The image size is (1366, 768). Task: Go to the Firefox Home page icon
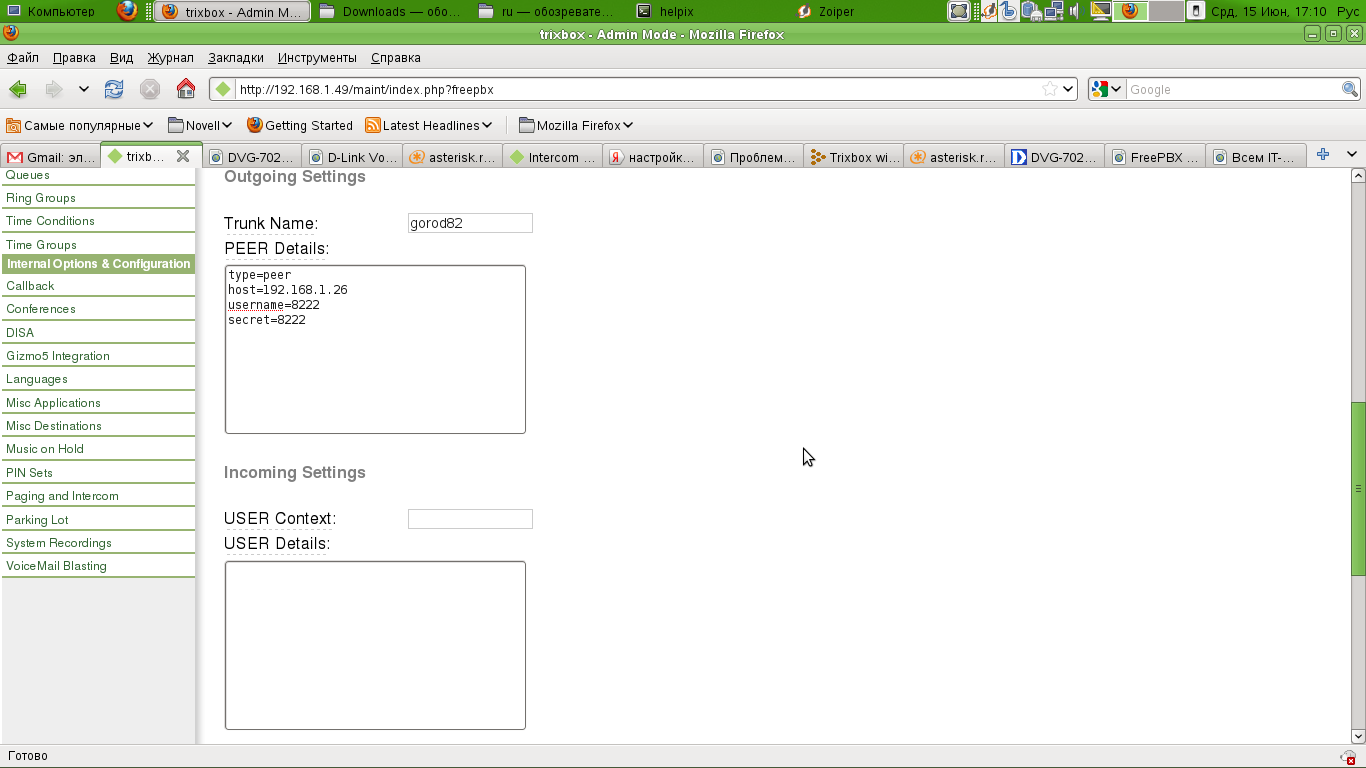(186, 89)
